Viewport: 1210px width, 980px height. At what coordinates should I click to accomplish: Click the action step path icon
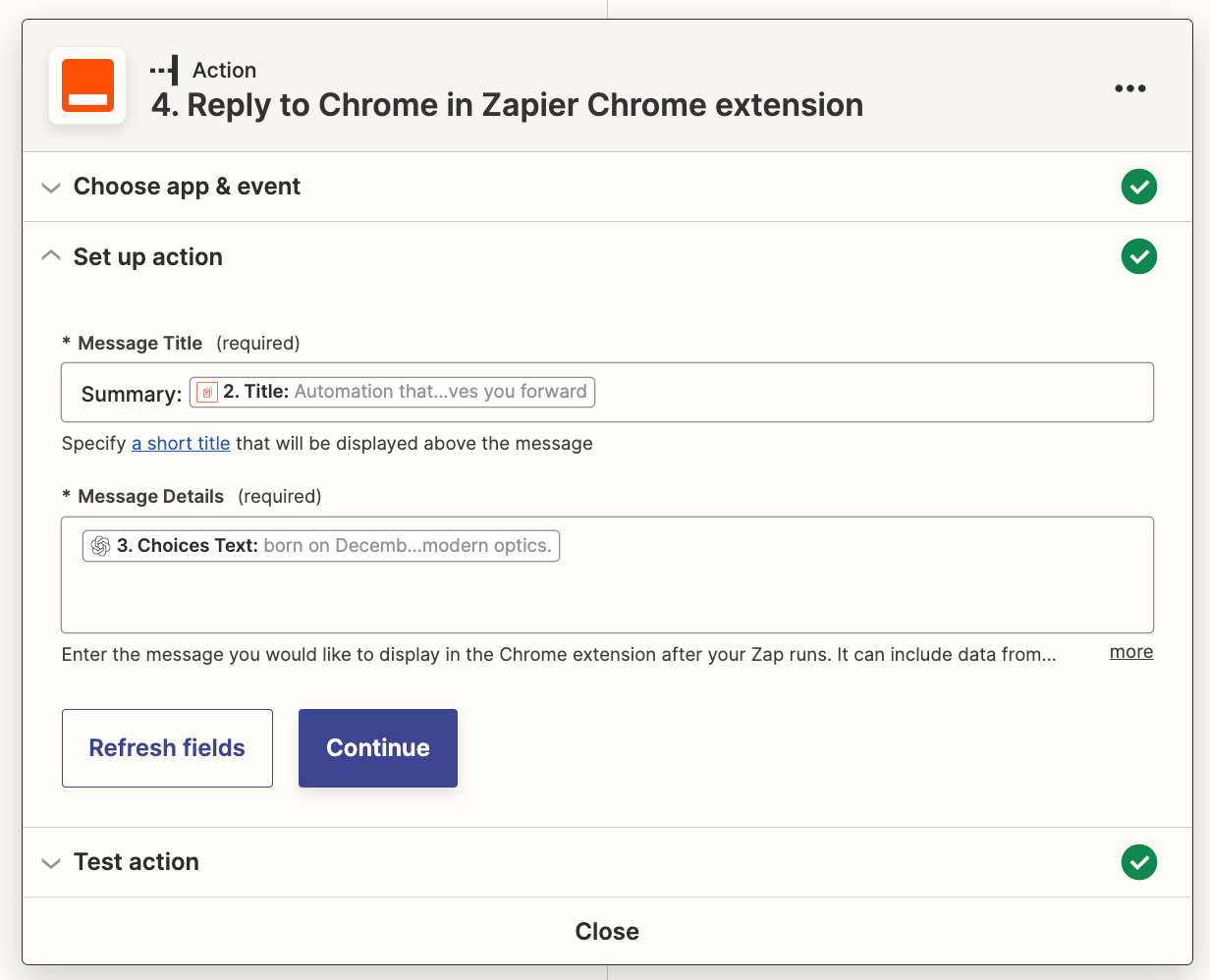click(164, 71)
